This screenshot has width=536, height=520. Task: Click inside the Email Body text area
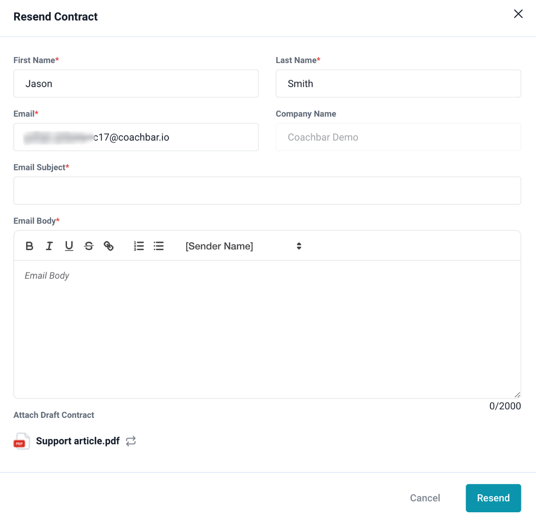point(267,329)
